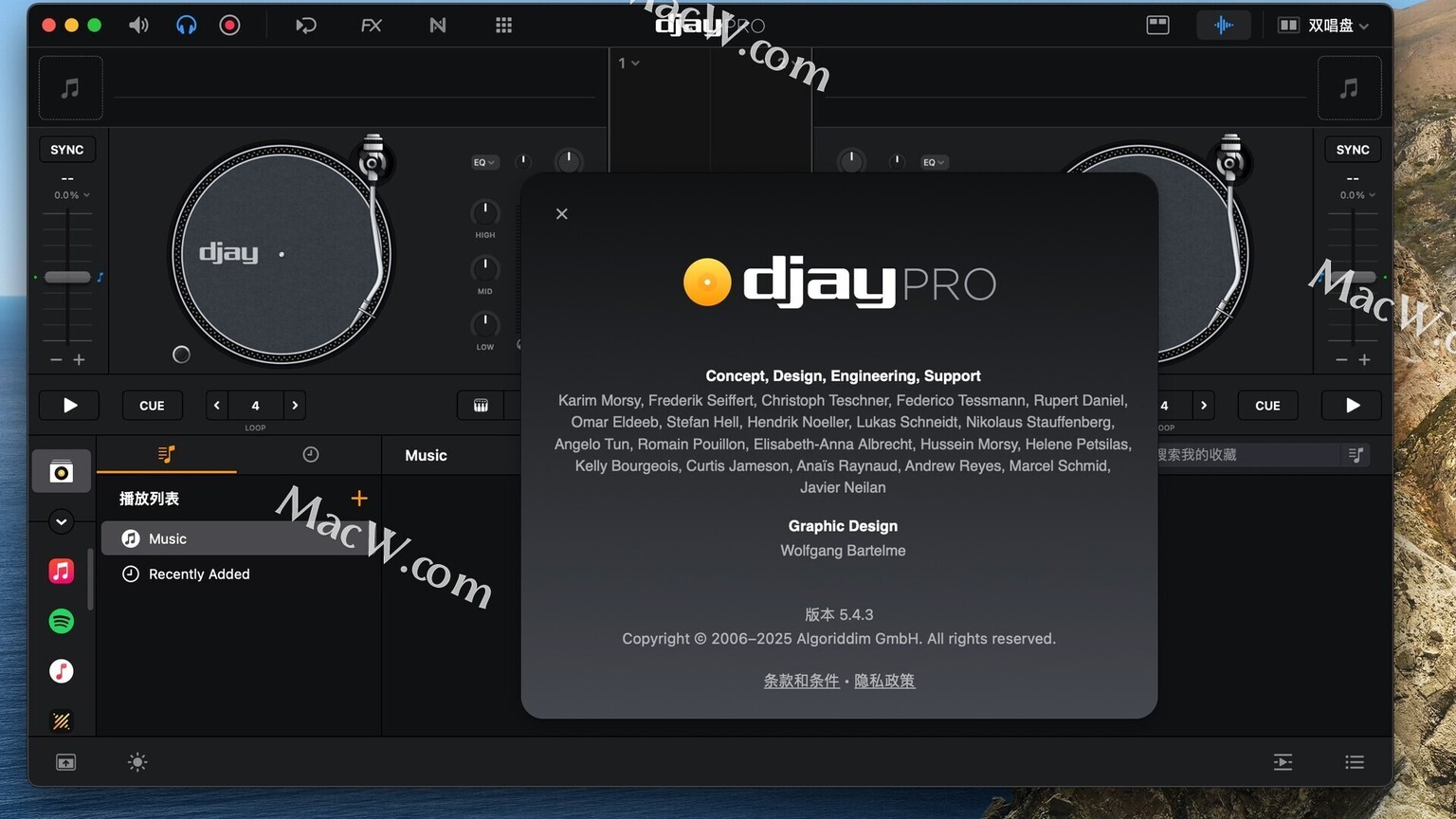Click the left deck LOW EQ knob
The height and width of the screenshot is (819, 1456).
(x=485, y=324)
